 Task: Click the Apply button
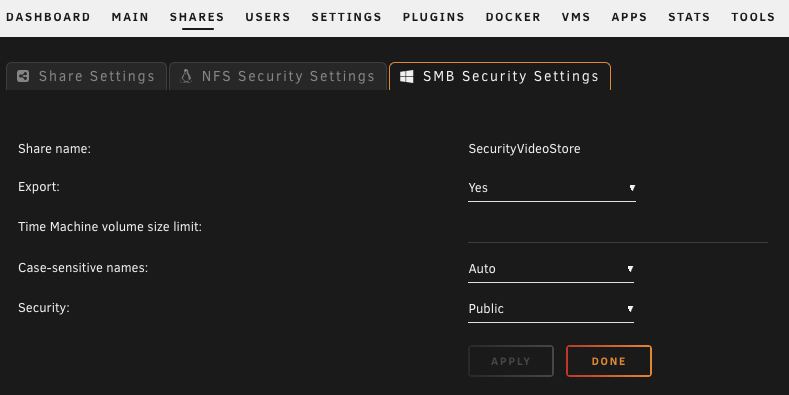click(511, 361)
